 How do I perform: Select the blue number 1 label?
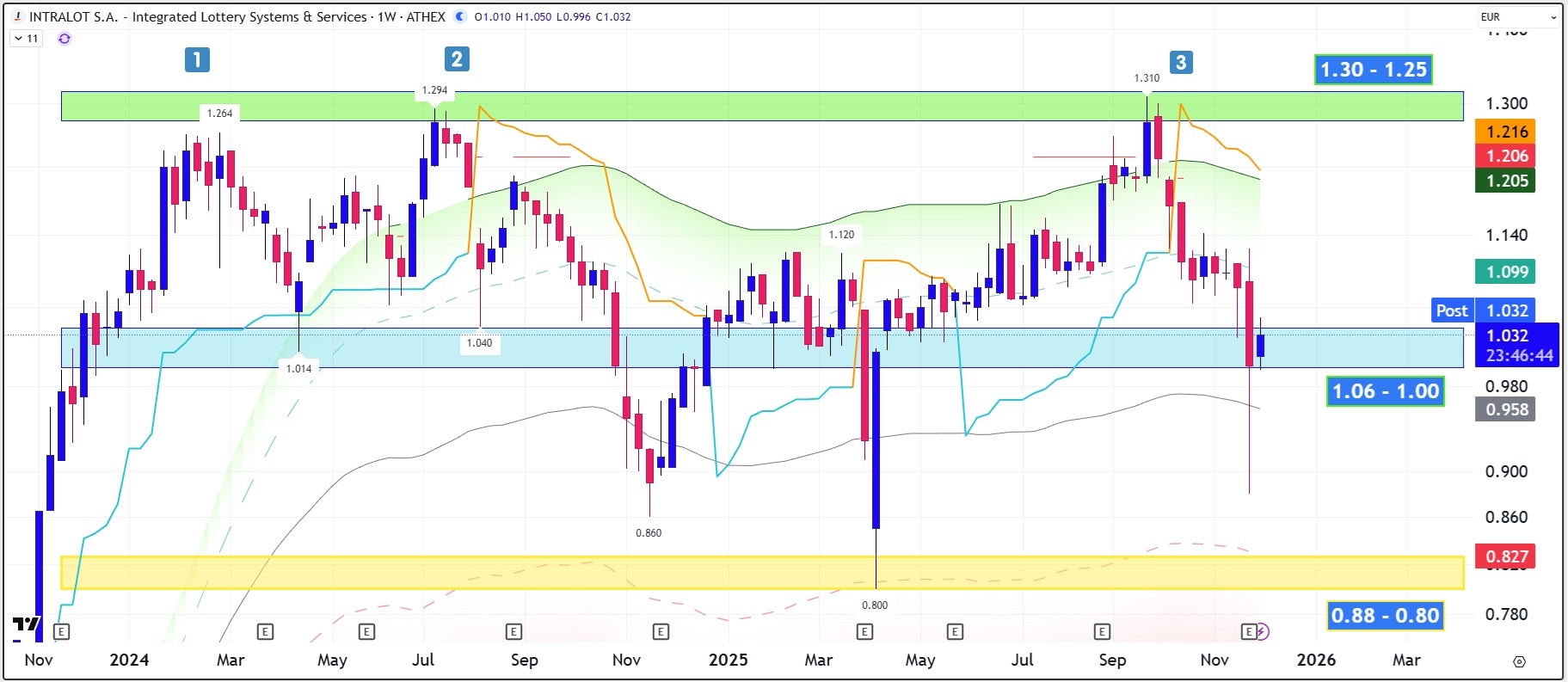click(197, 59)
